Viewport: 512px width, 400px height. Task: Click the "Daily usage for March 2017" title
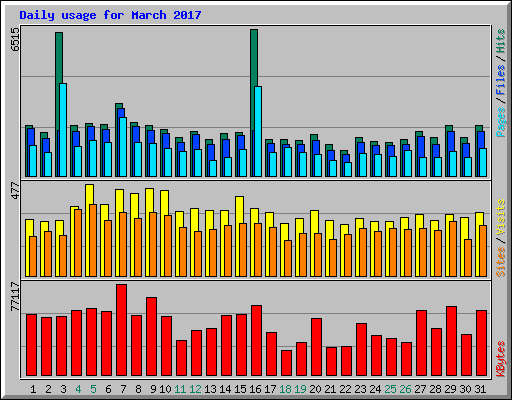point(110,15)
